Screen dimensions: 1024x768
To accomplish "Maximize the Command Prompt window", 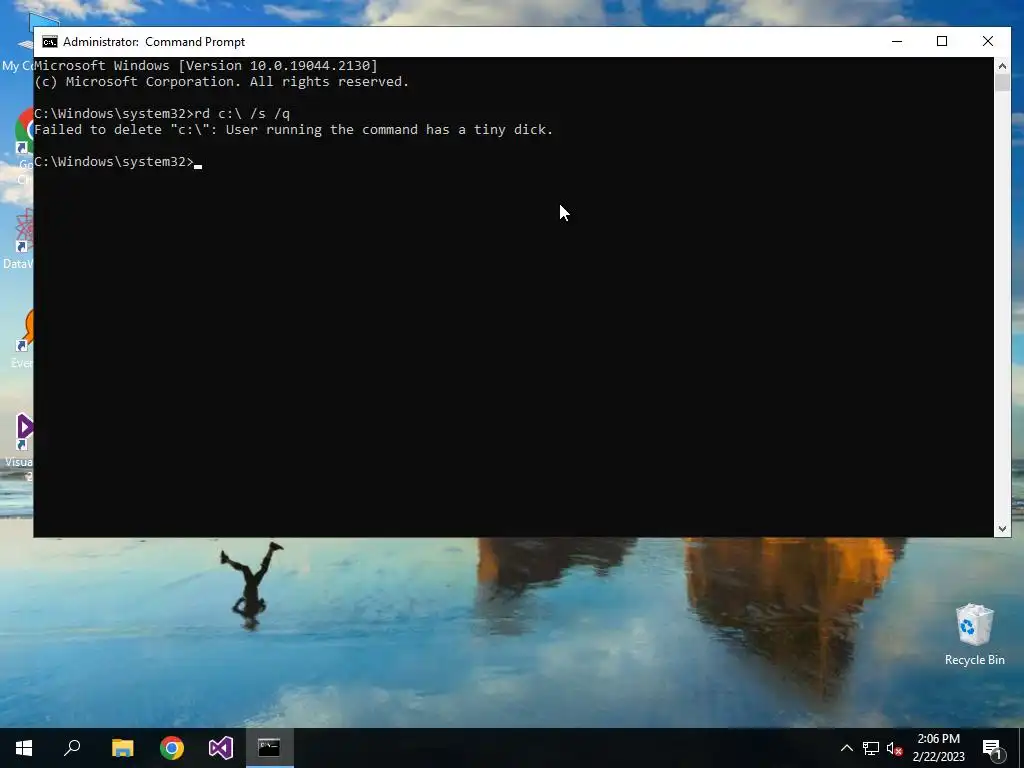I will click(942, 41).
